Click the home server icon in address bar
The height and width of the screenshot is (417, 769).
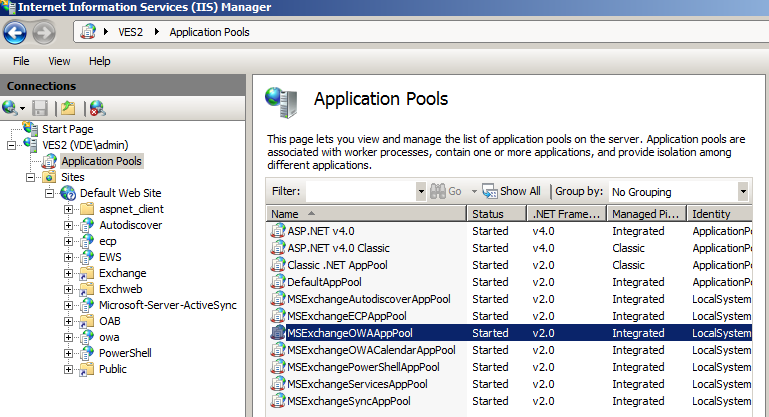click(x=88, y=32)
